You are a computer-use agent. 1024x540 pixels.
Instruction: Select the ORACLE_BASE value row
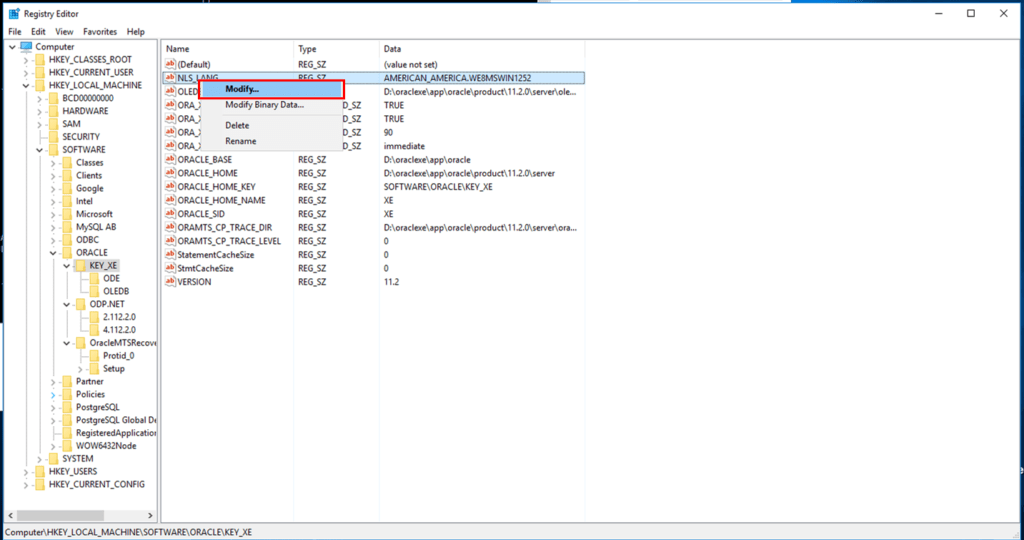tap(205, 159)
